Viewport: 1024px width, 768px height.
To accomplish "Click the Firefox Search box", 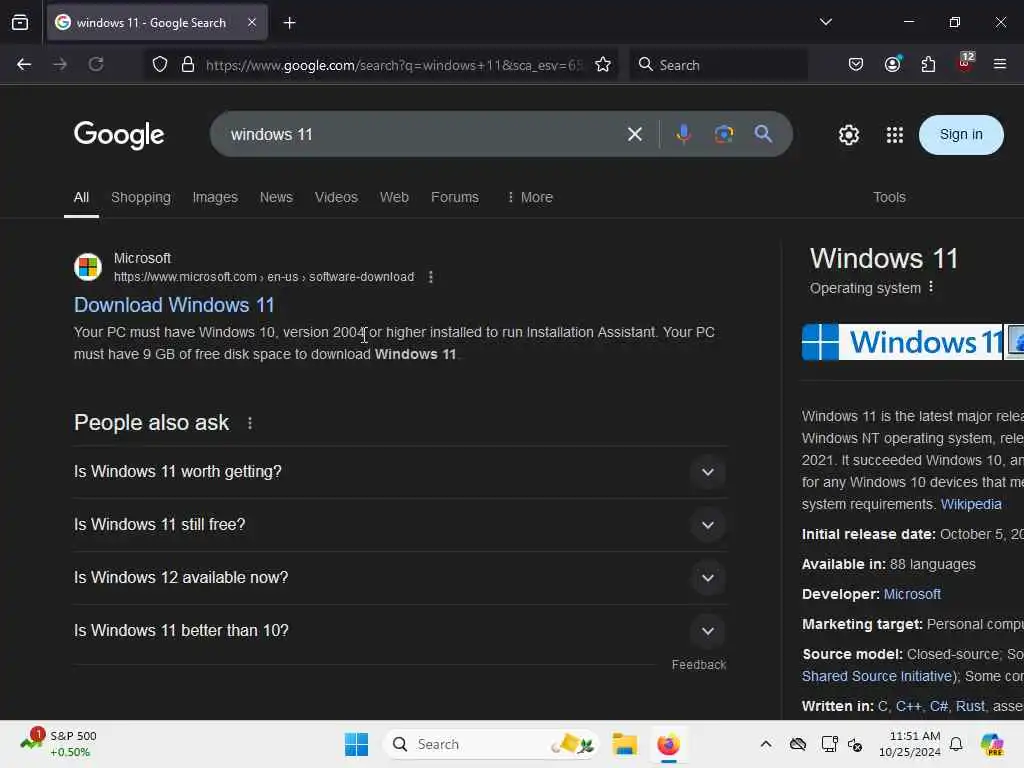I will (x=718, y=65).
